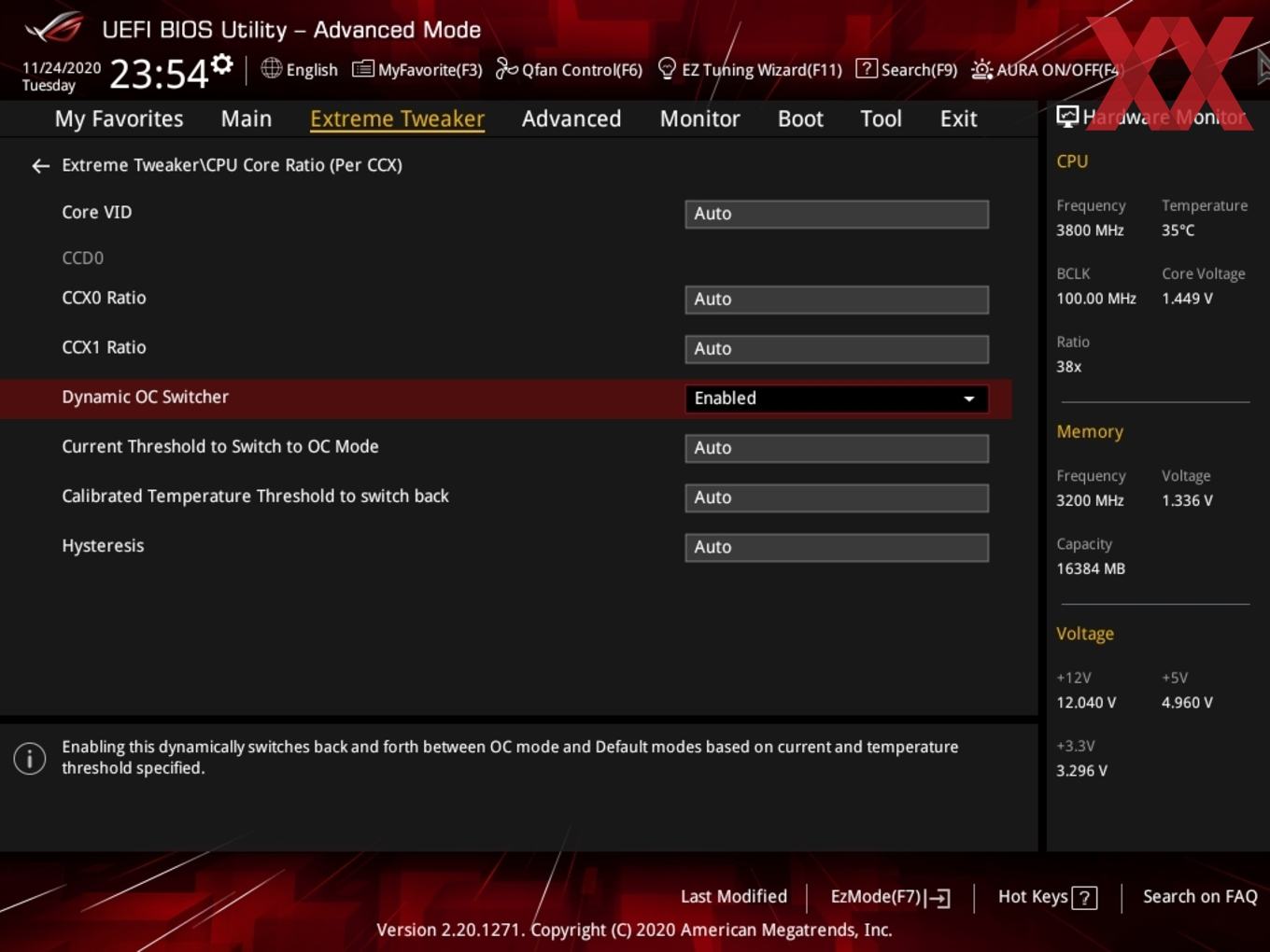Click the EzMode exit arrow icon
Screen dimensions: 1270x952
tap(938, 898)
